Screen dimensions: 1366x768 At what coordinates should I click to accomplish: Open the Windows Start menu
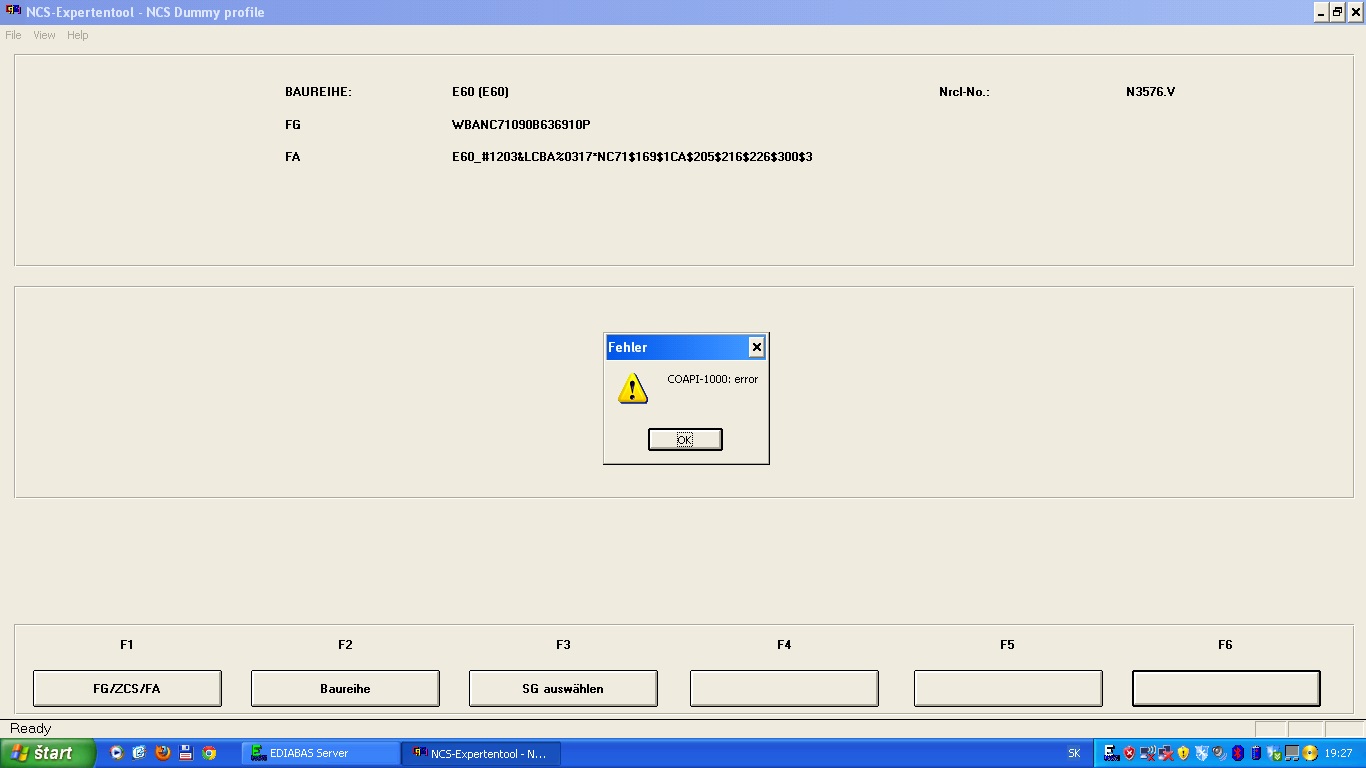coord(47,753)
